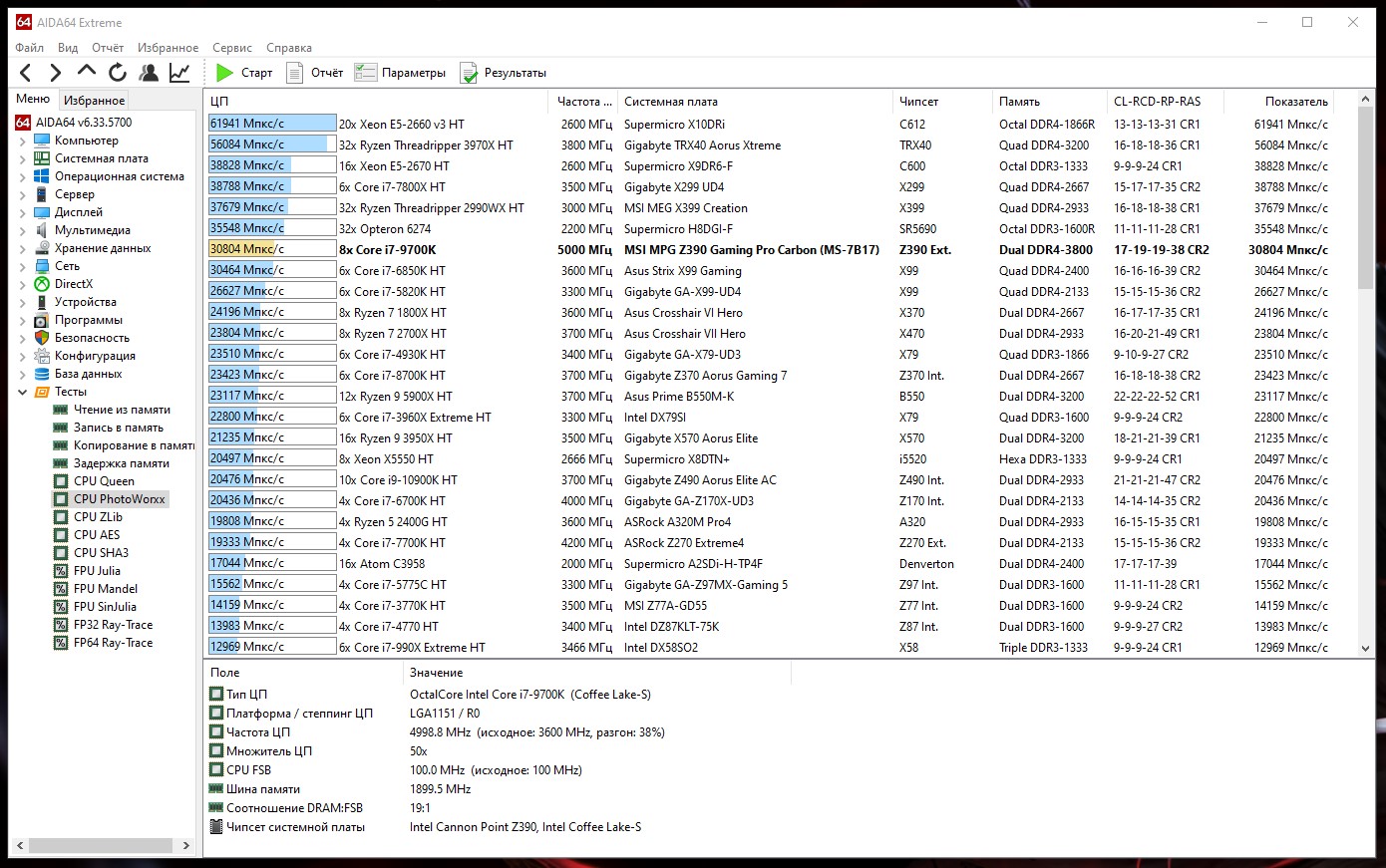Select the 20x Xeon E5-2660 v3 HT row

click(x=769, y=124)
